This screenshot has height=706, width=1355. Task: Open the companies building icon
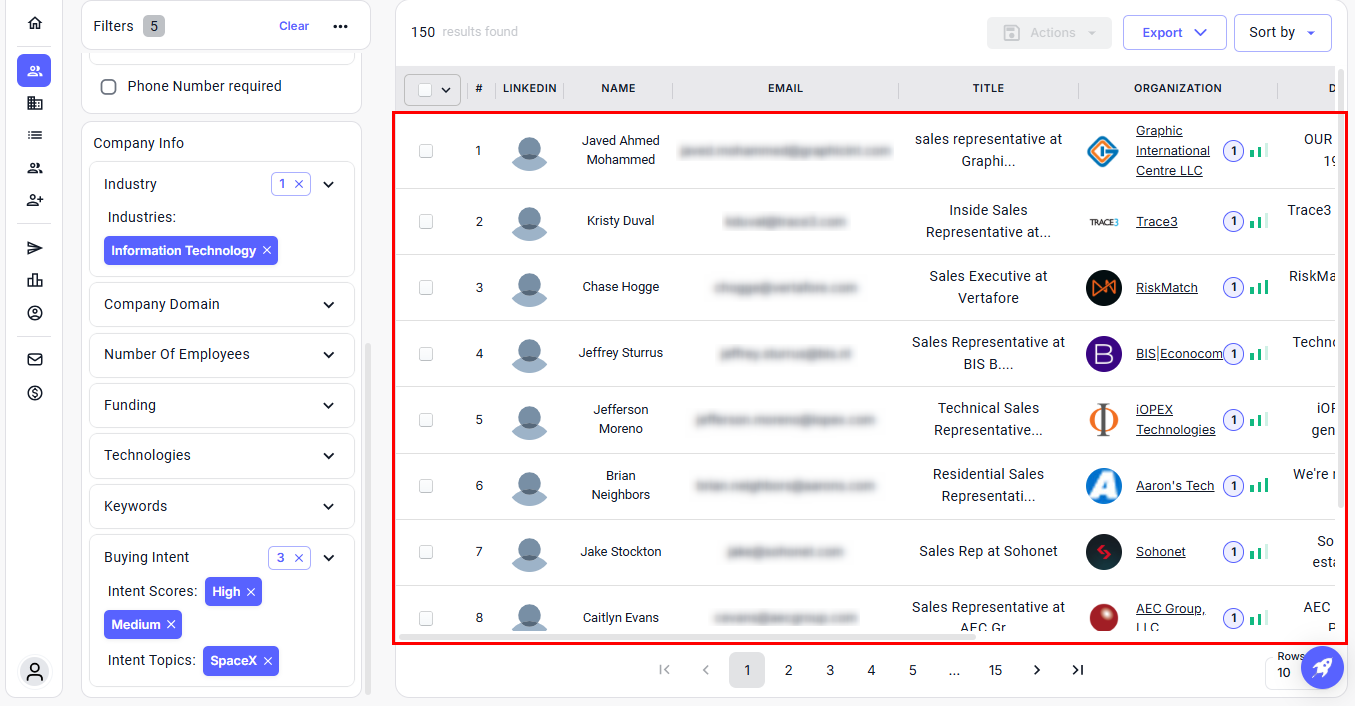(35, 103)
